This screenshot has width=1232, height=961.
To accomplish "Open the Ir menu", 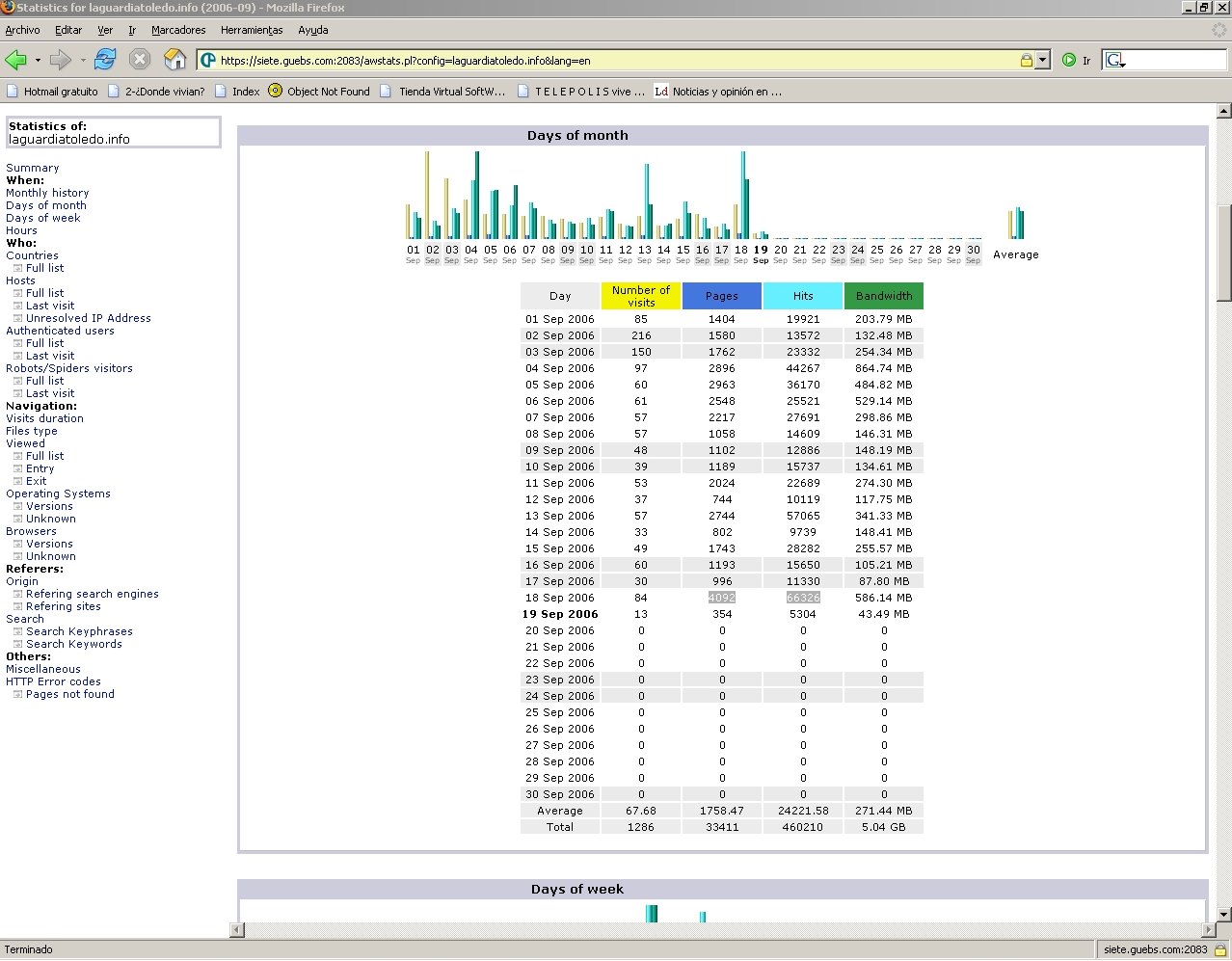I will coord(132,30).
